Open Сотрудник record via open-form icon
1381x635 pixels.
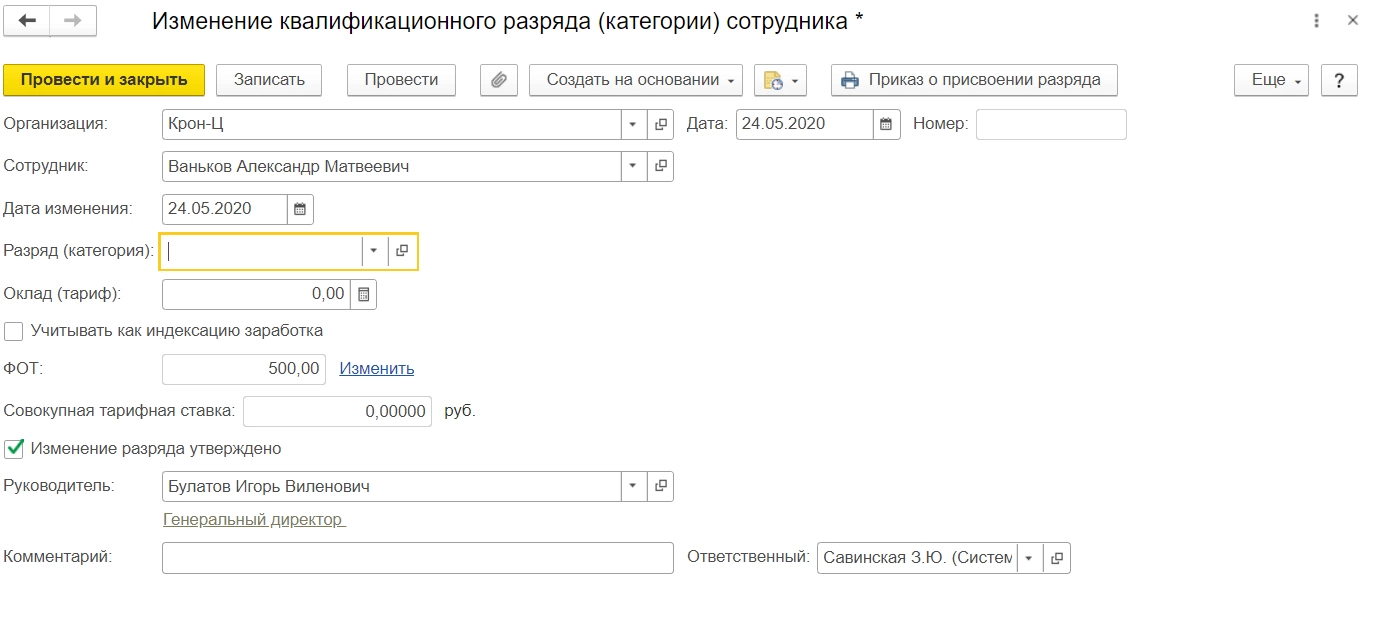coord(661,167)
